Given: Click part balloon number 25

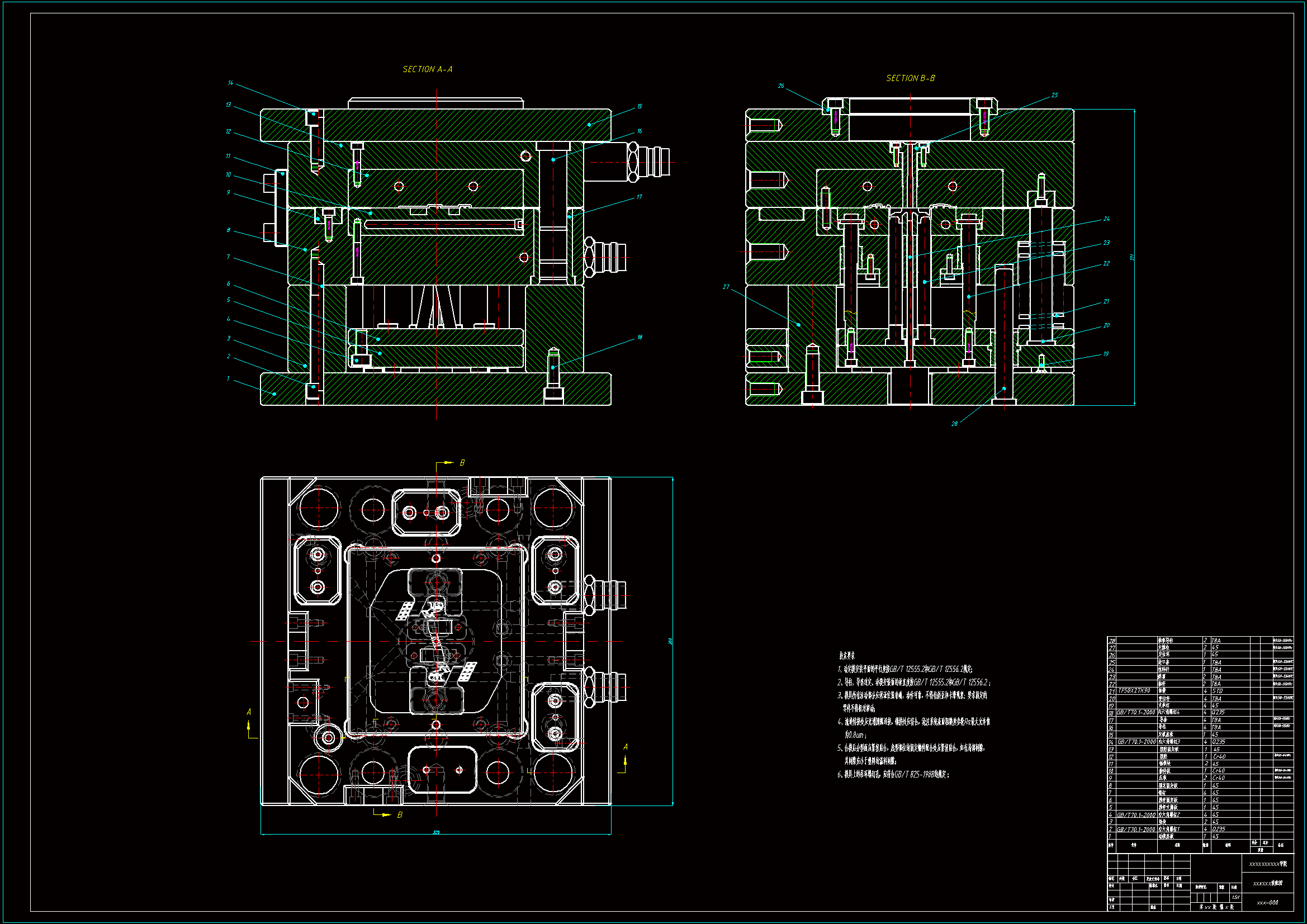Looking at the screenshot, I should tap(1054, 96).
